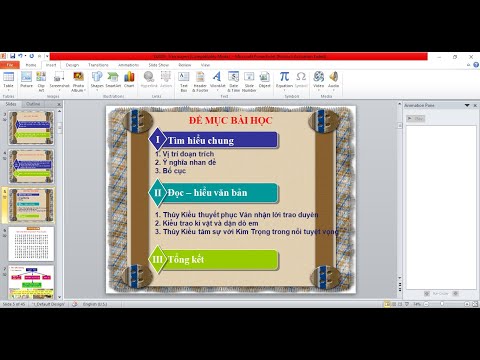Save the presentation from quick access toolbar
This screenshot has width=480, height=360.
13,56
